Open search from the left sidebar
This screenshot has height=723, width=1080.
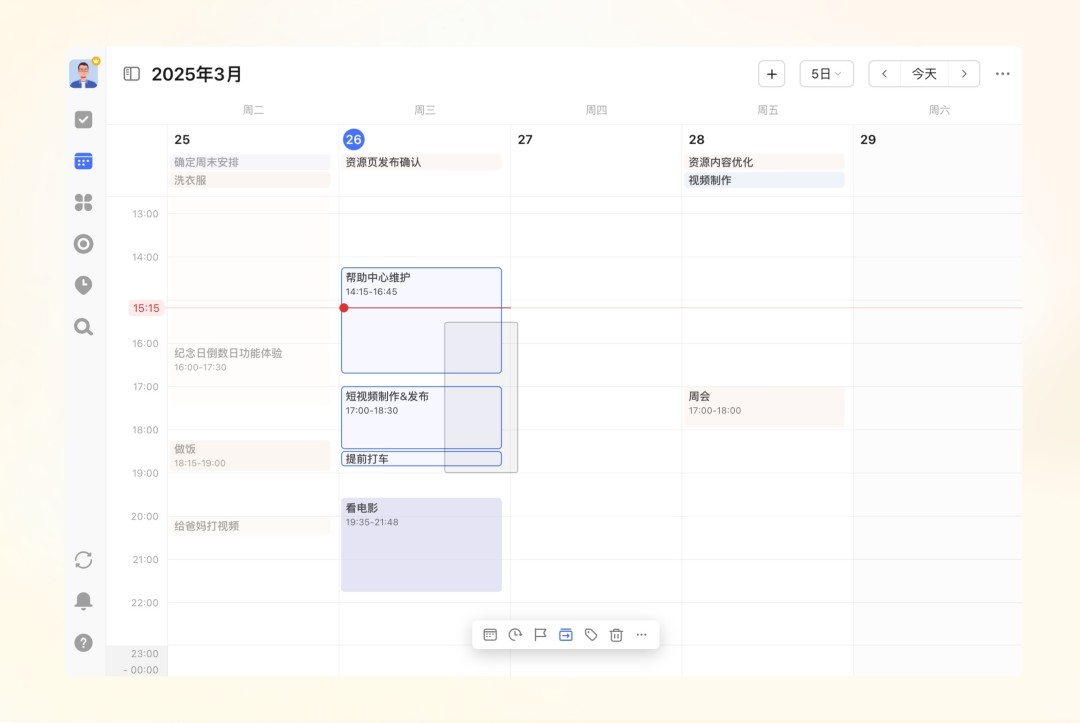click(83, 327)
